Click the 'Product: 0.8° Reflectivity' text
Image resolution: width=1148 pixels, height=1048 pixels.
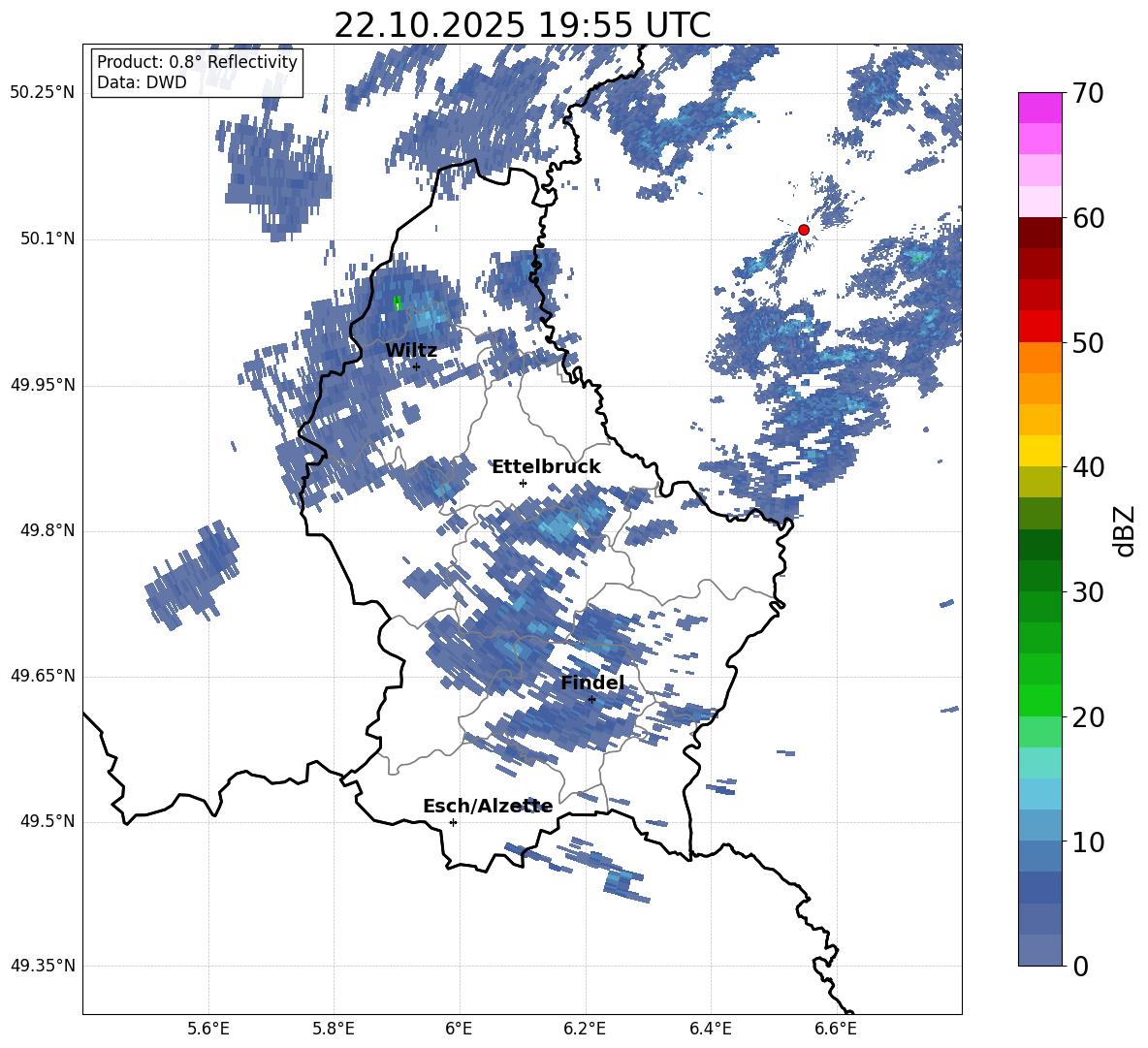click(197, 61)
